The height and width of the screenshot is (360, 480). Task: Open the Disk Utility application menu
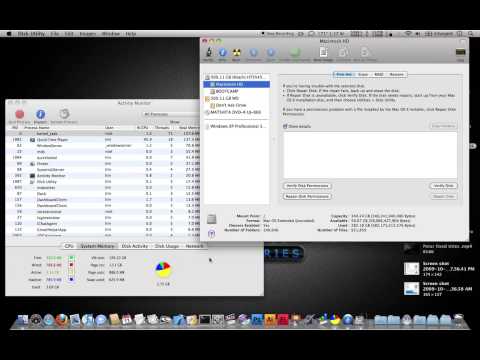click(31, 34)
